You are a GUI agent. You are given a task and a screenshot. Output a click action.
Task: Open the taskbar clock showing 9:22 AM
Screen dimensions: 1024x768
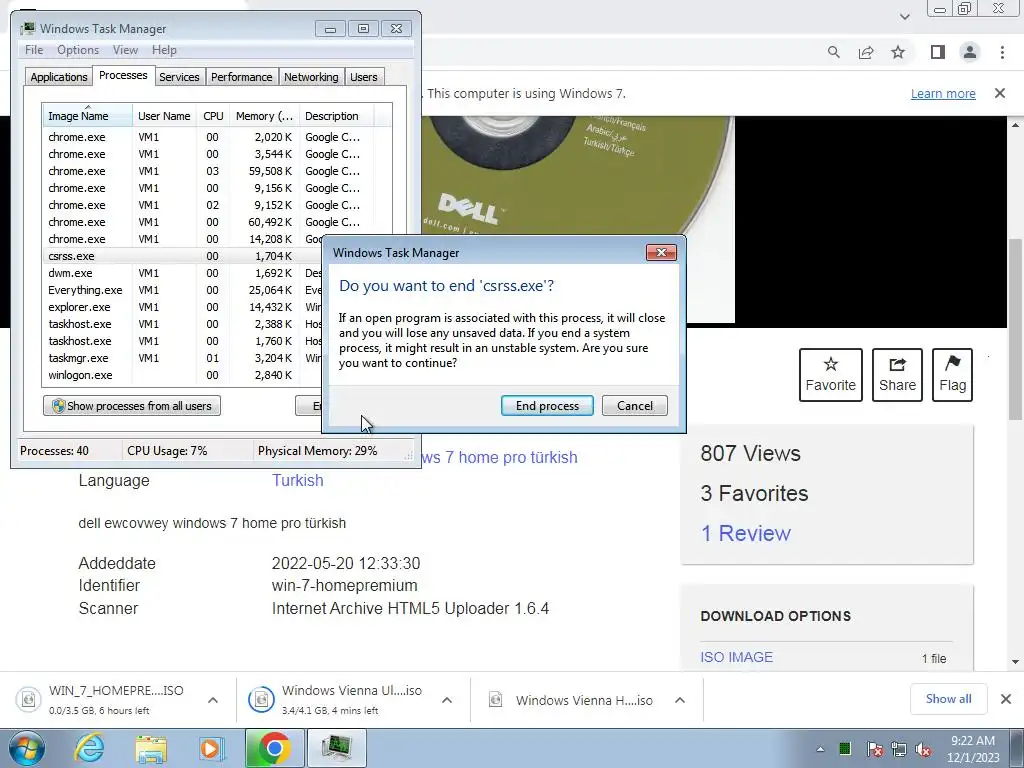click(973, 748)
